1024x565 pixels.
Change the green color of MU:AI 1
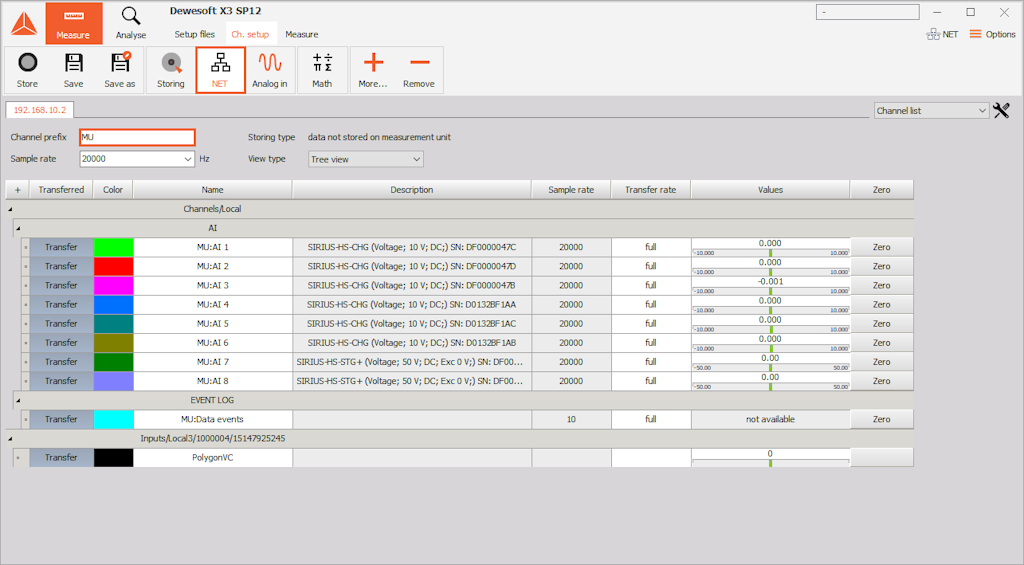coord(114,247)
